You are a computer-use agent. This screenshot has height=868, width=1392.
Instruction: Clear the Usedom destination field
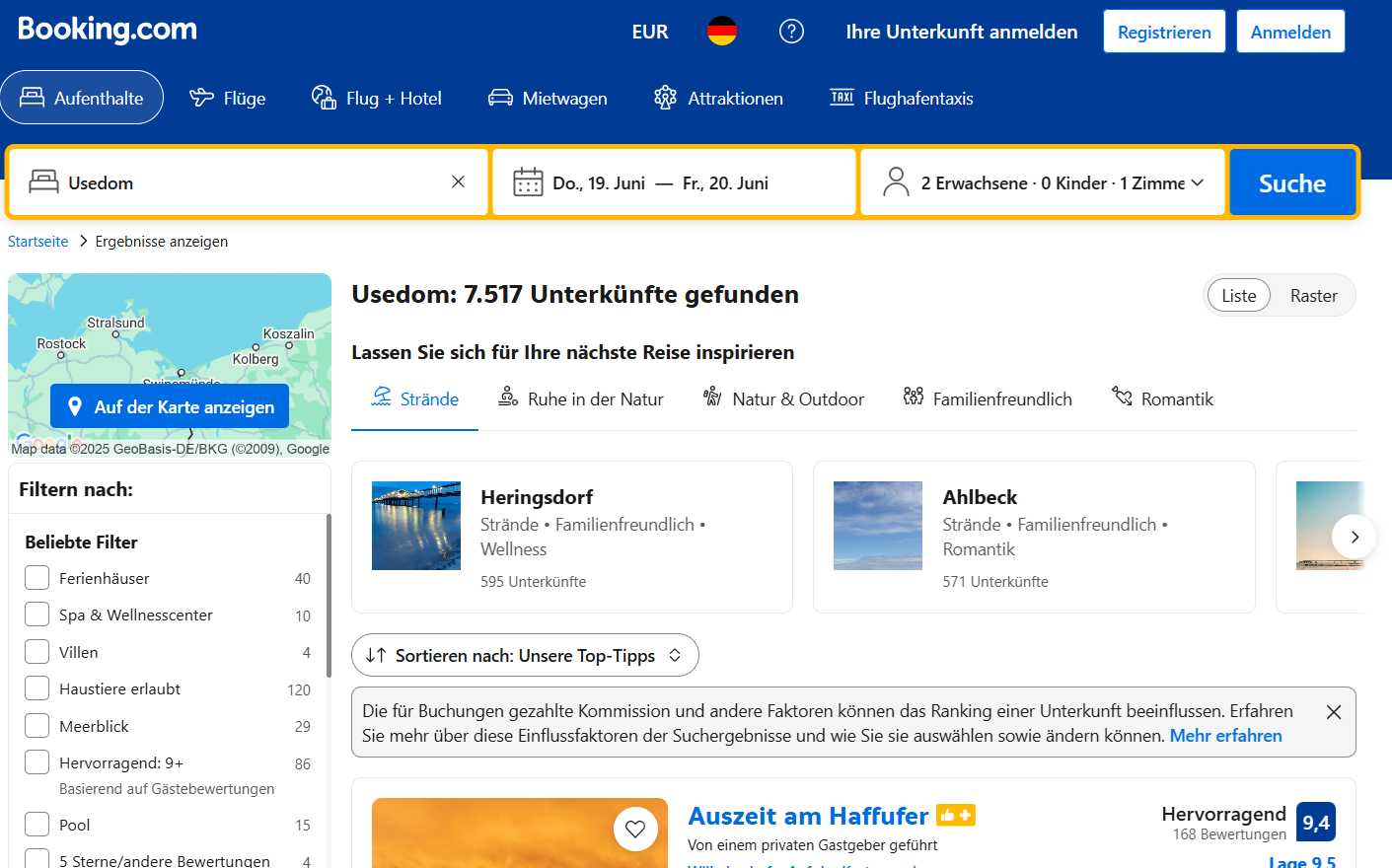point(458,181)
